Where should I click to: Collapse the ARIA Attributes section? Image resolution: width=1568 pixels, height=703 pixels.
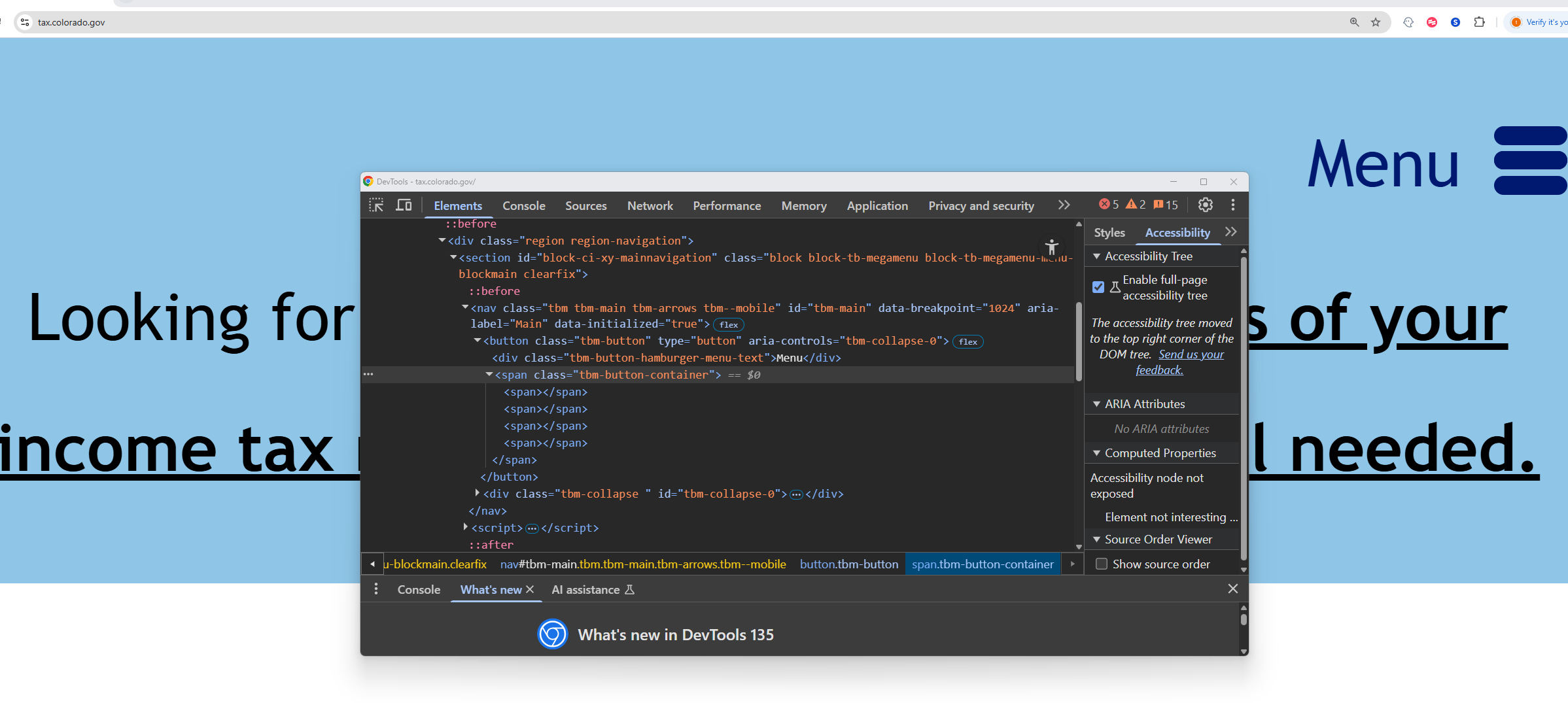(1097, 404)
